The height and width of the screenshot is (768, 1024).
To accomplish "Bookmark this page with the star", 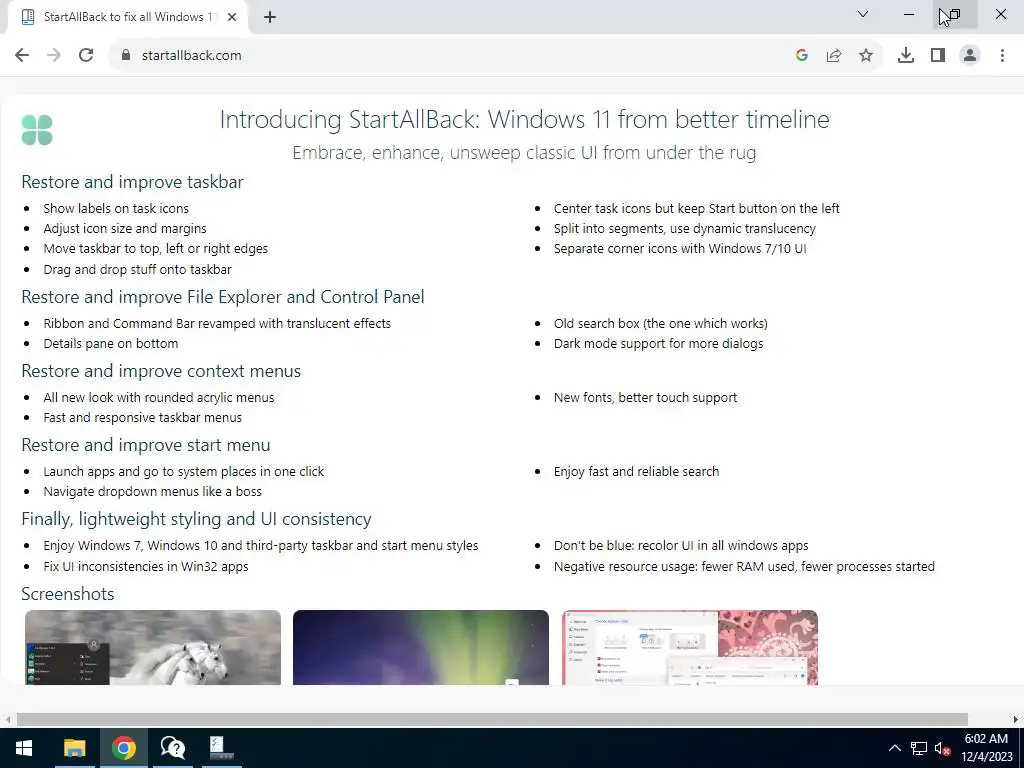I will tap(866, 56).
